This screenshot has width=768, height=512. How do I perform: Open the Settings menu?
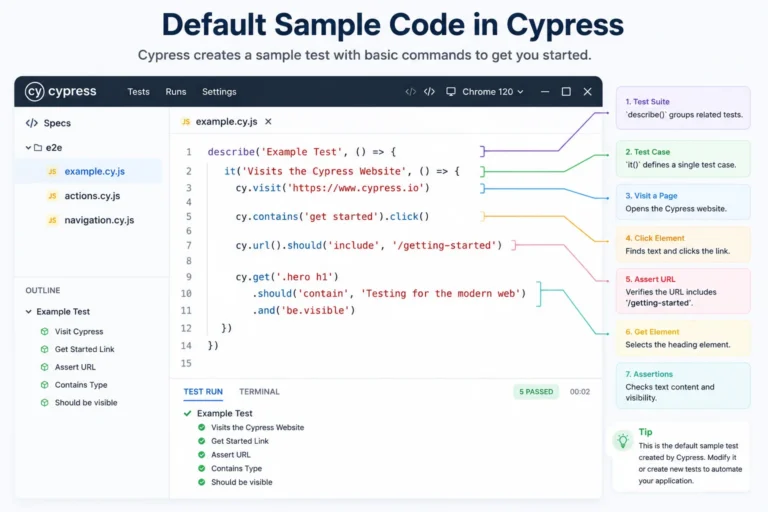219,92
